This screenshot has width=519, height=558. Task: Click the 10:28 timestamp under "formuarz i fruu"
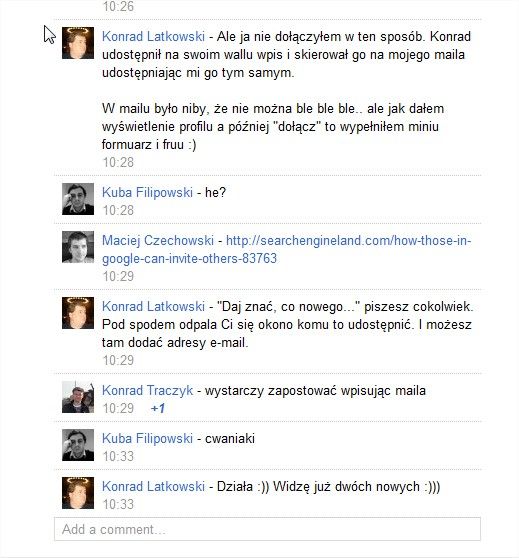pos(118,162)
